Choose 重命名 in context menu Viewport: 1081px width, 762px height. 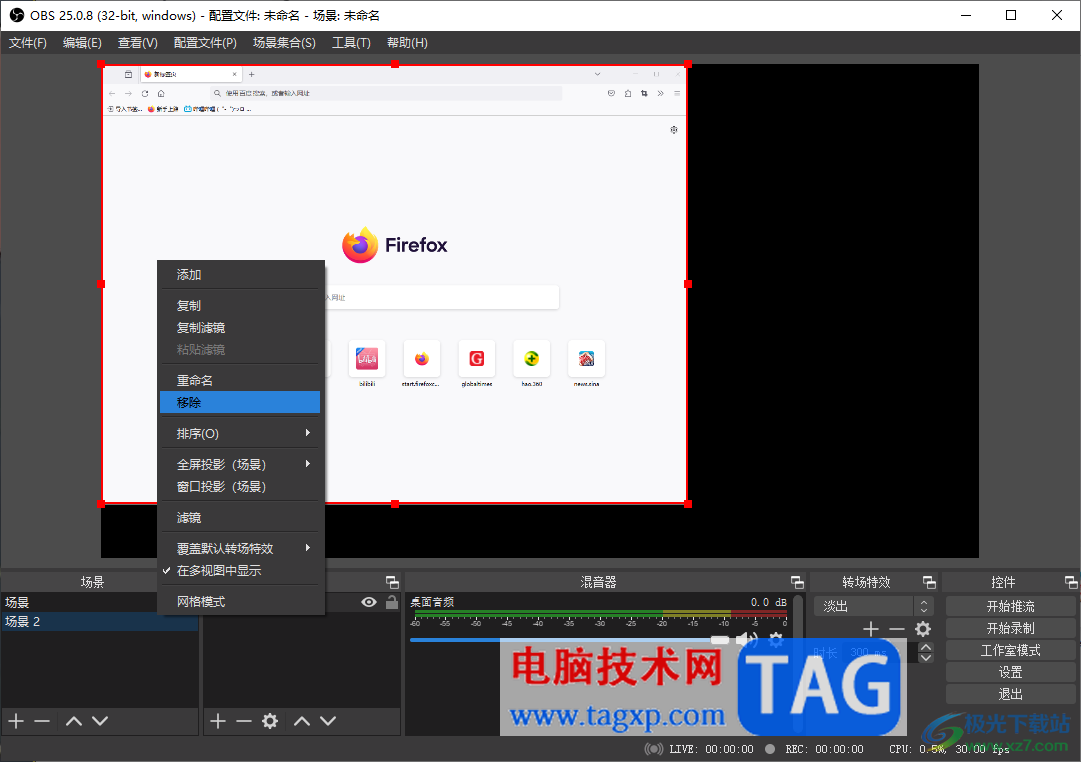point(239,381)
